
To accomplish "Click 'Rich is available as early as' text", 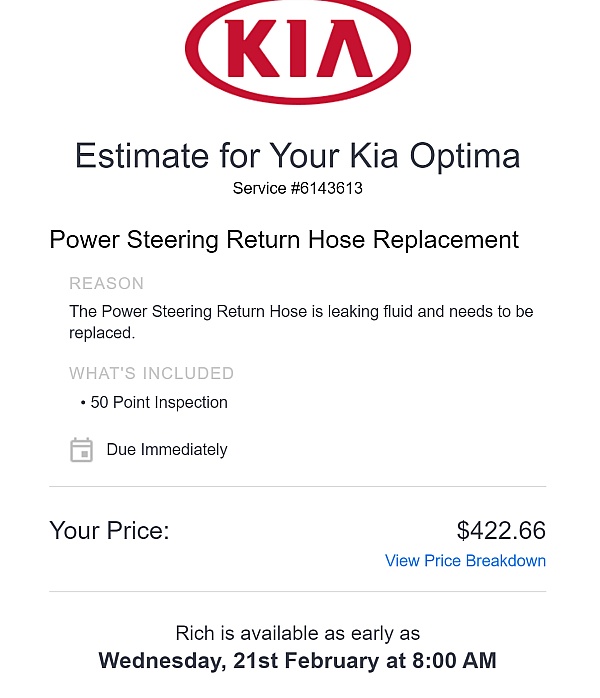I will 298,633.
